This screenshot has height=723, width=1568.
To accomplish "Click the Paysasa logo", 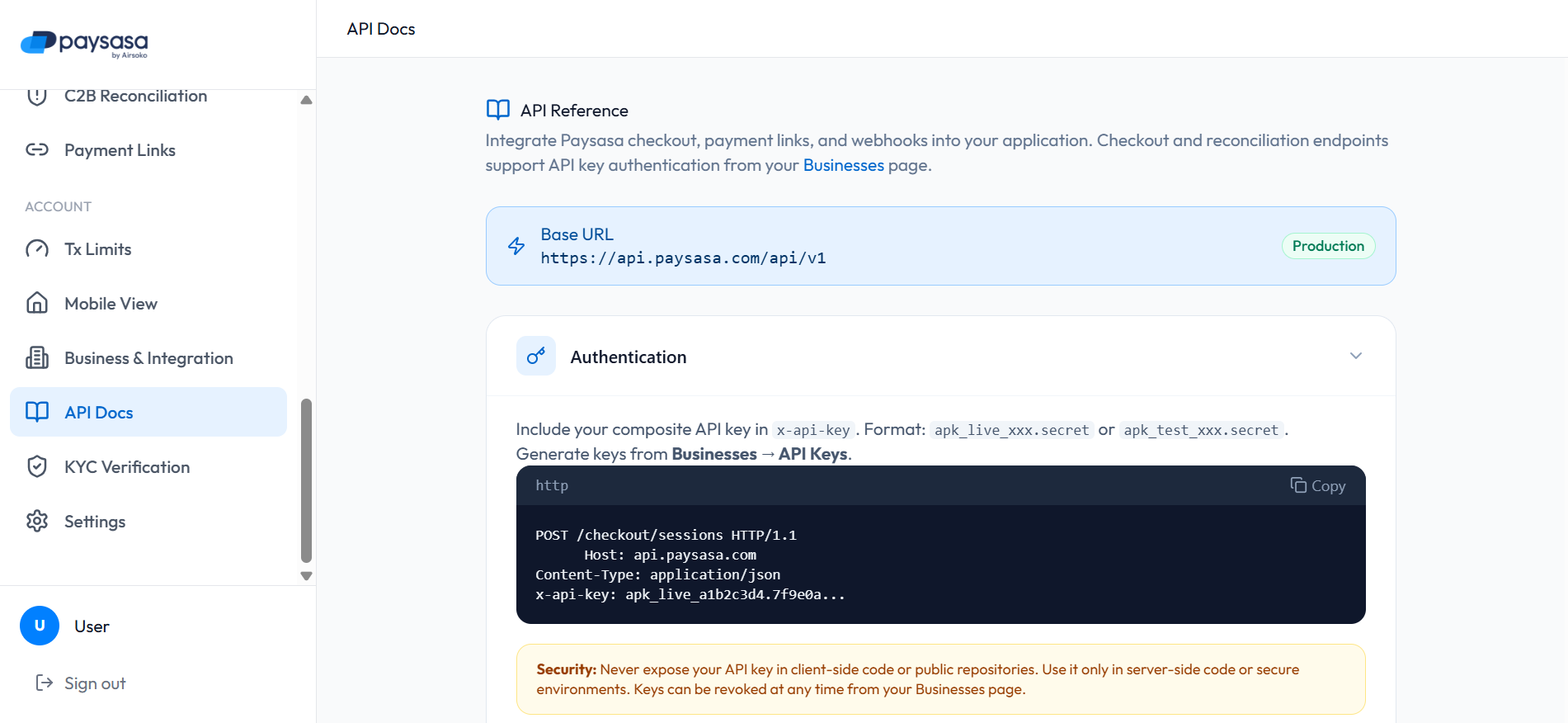I will pyautogui.click(x=84, y=44).
